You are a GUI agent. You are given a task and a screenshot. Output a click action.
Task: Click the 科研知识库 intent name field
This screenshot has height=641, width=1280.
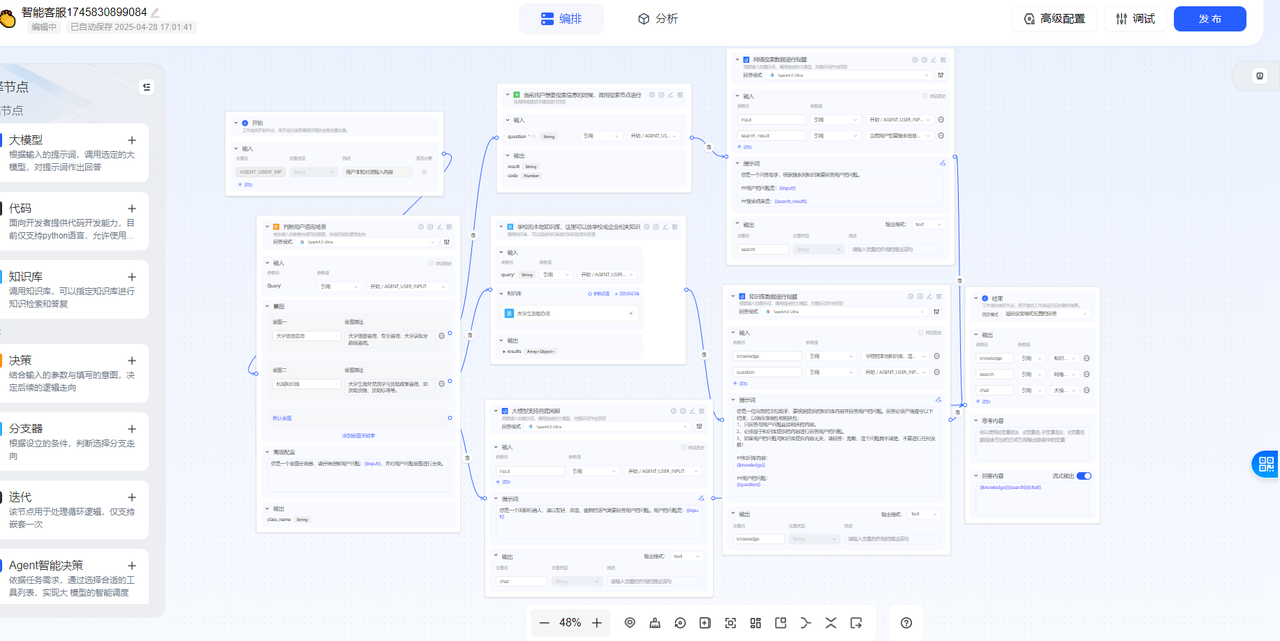point(306,384)
